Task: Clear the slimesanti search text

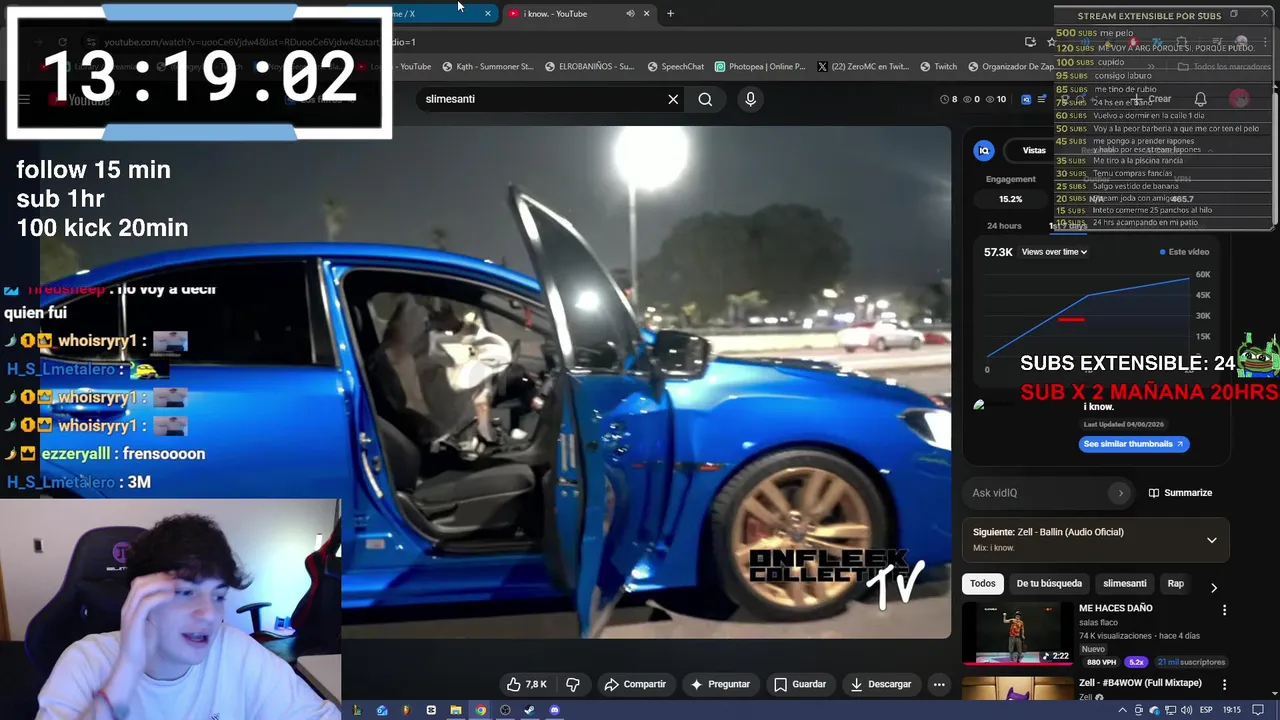Action: pyautogui.click(x=673, y=99)
